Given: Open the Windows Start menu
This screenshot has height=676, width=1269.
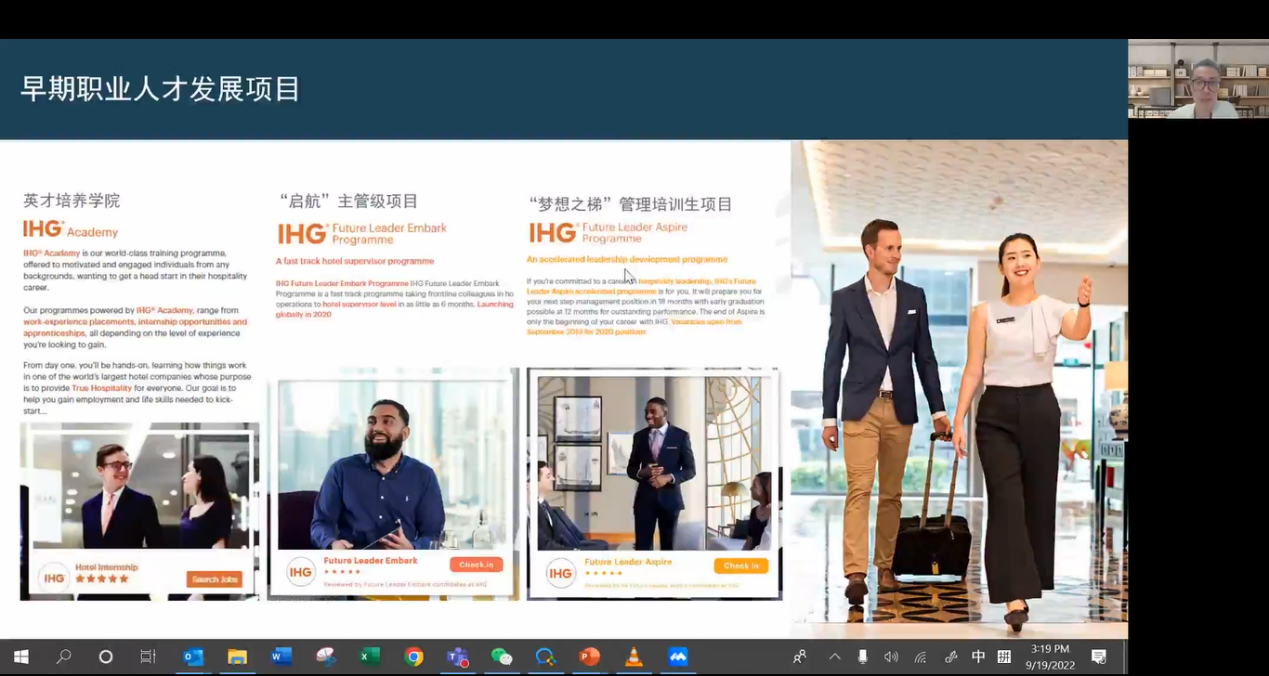Looking at the screenshot, I should click(x=20, y=657).
